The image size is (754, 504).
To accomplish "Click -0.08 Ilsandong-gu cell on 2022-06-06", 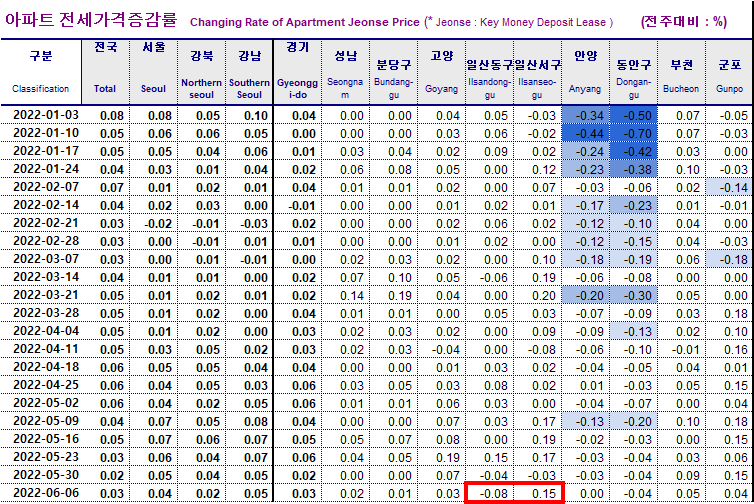I will pyautogui.click(x=490, y=493).
